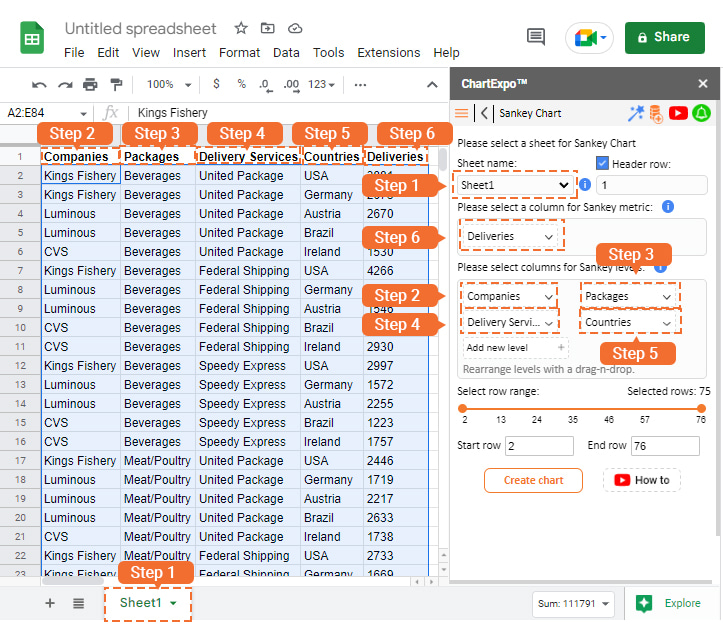Viewport: 723px width, 638px height.
Task: Print the spreadsheet
Action: click(90, 85)
